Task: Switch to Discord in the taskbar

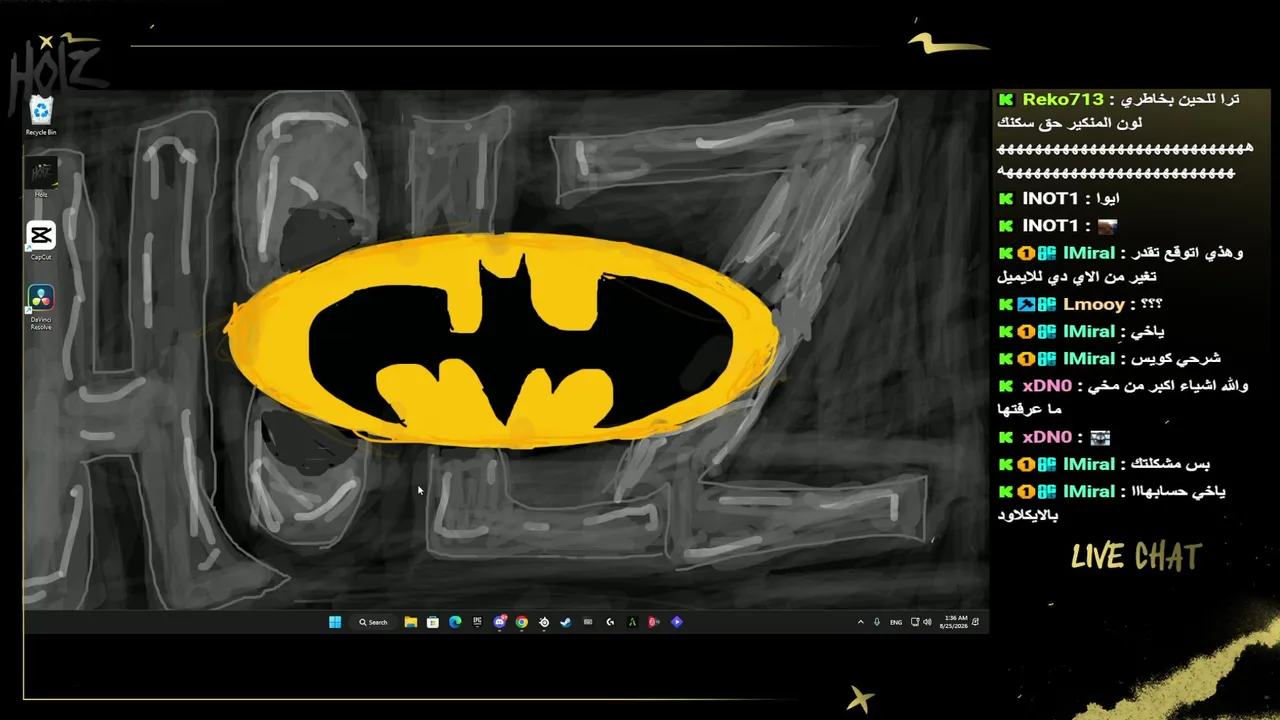Action: (500, 622)
